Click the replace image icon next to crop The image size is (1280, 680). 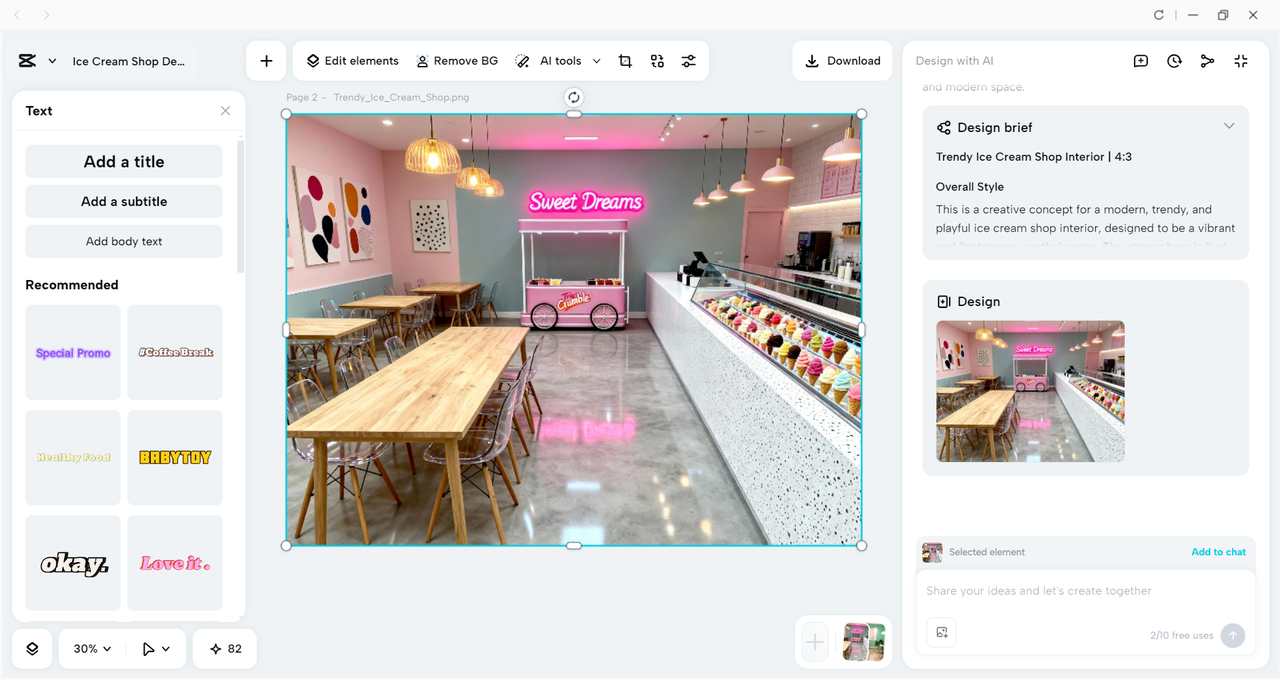tap(657, 60)
